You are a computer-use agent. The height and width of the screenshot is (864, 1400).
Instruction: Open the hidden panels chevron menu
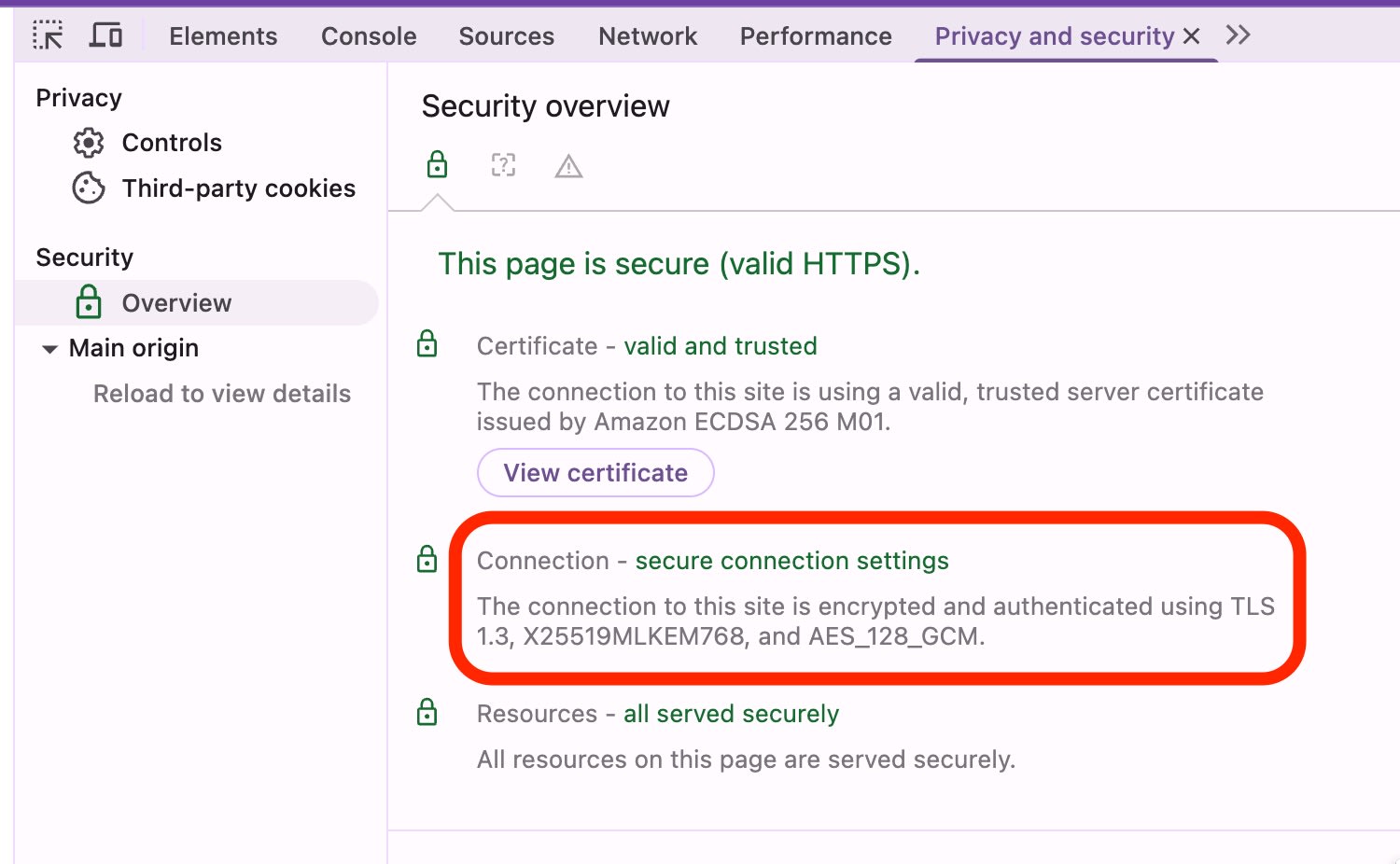click(x=1239, y=35)
